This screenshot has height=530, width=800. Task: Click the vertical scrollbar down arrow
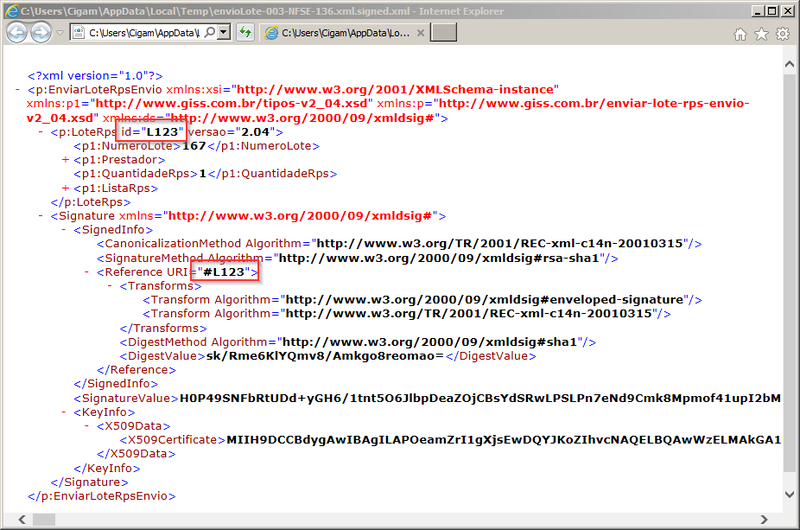(789, 494)
